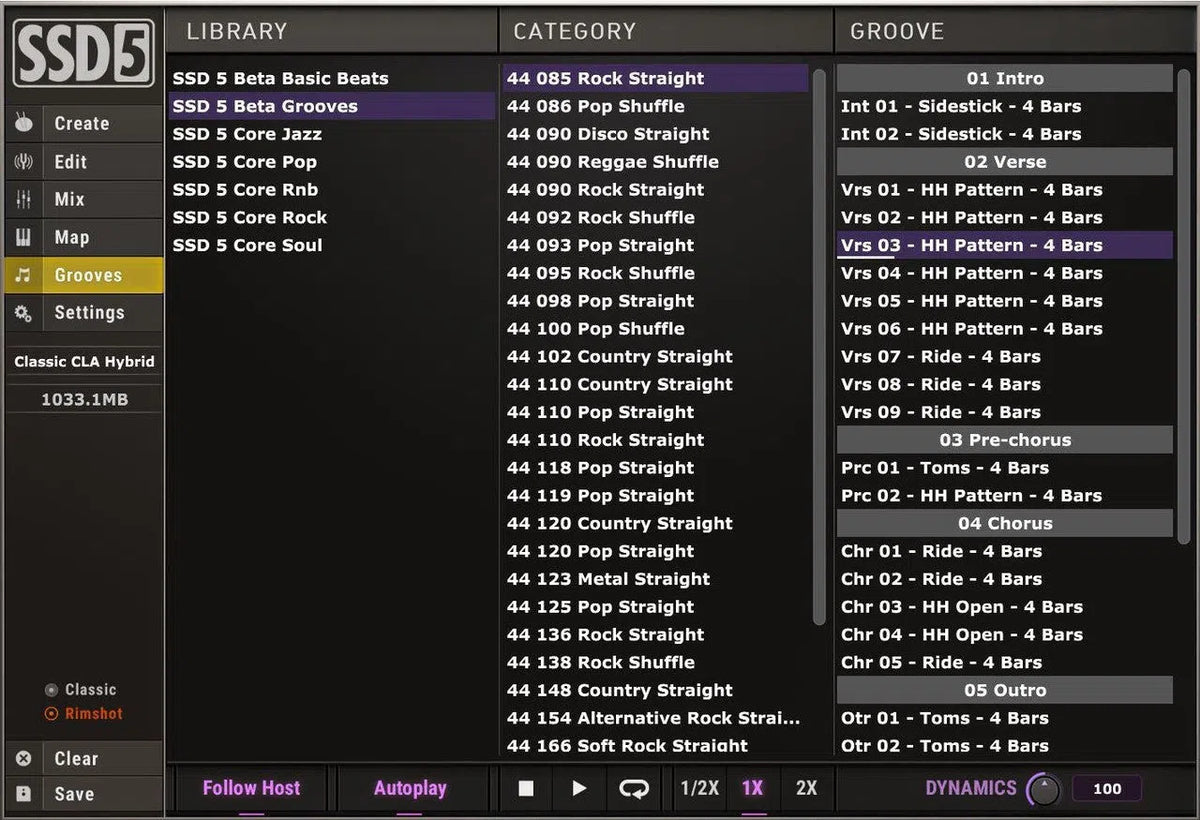Toggle the loop playback icon
The height and width of the screenshot is (820, 1200).
[633, 788]
